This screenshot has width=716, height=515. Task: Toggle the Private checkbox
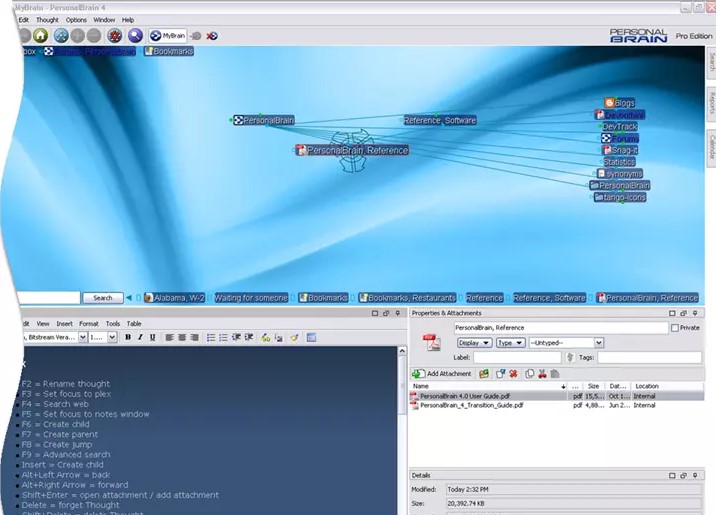tap(675, 328)
